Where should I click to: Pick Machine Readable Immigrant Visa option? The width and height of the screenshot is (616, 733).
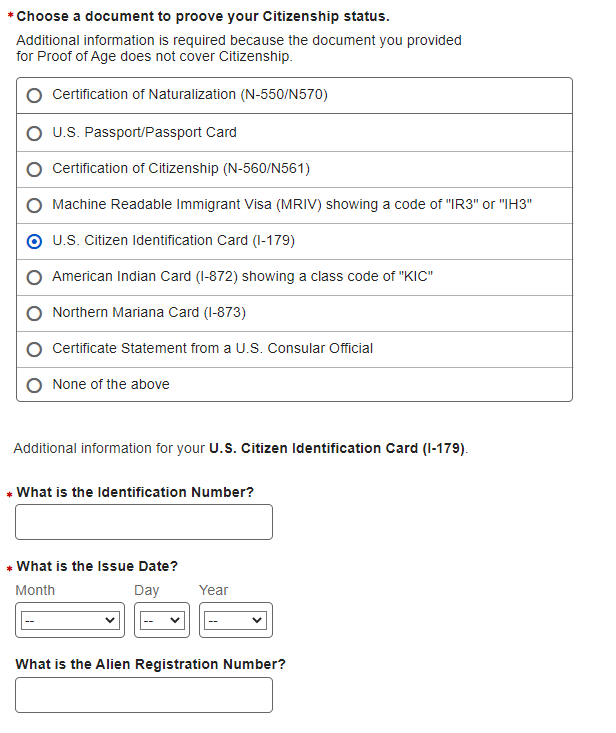coord(34,205)
